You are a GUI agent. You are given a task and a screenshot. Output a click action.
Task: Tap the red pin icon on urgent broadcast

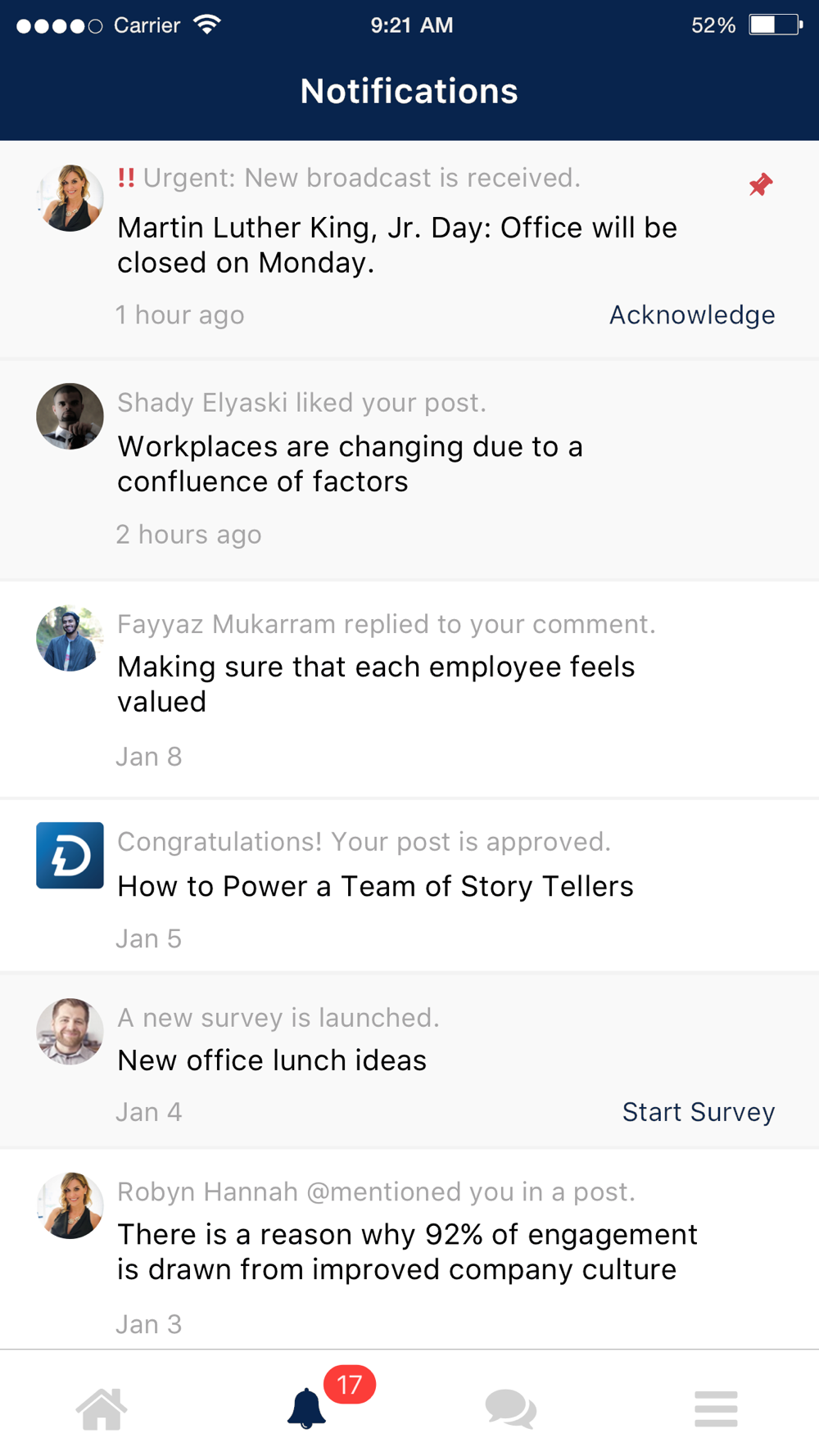coord(760,185)
